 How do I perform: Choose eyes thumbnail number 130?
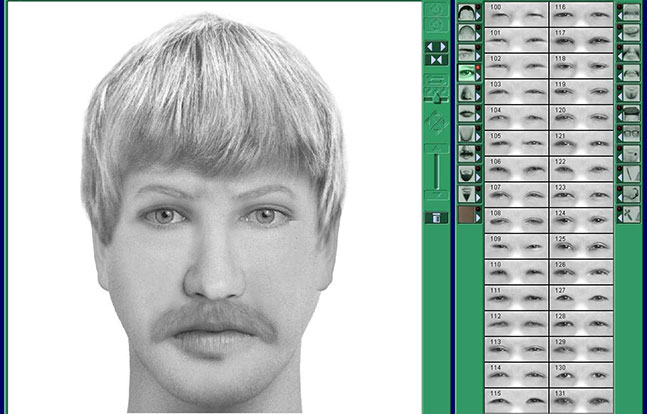(581, 375)
